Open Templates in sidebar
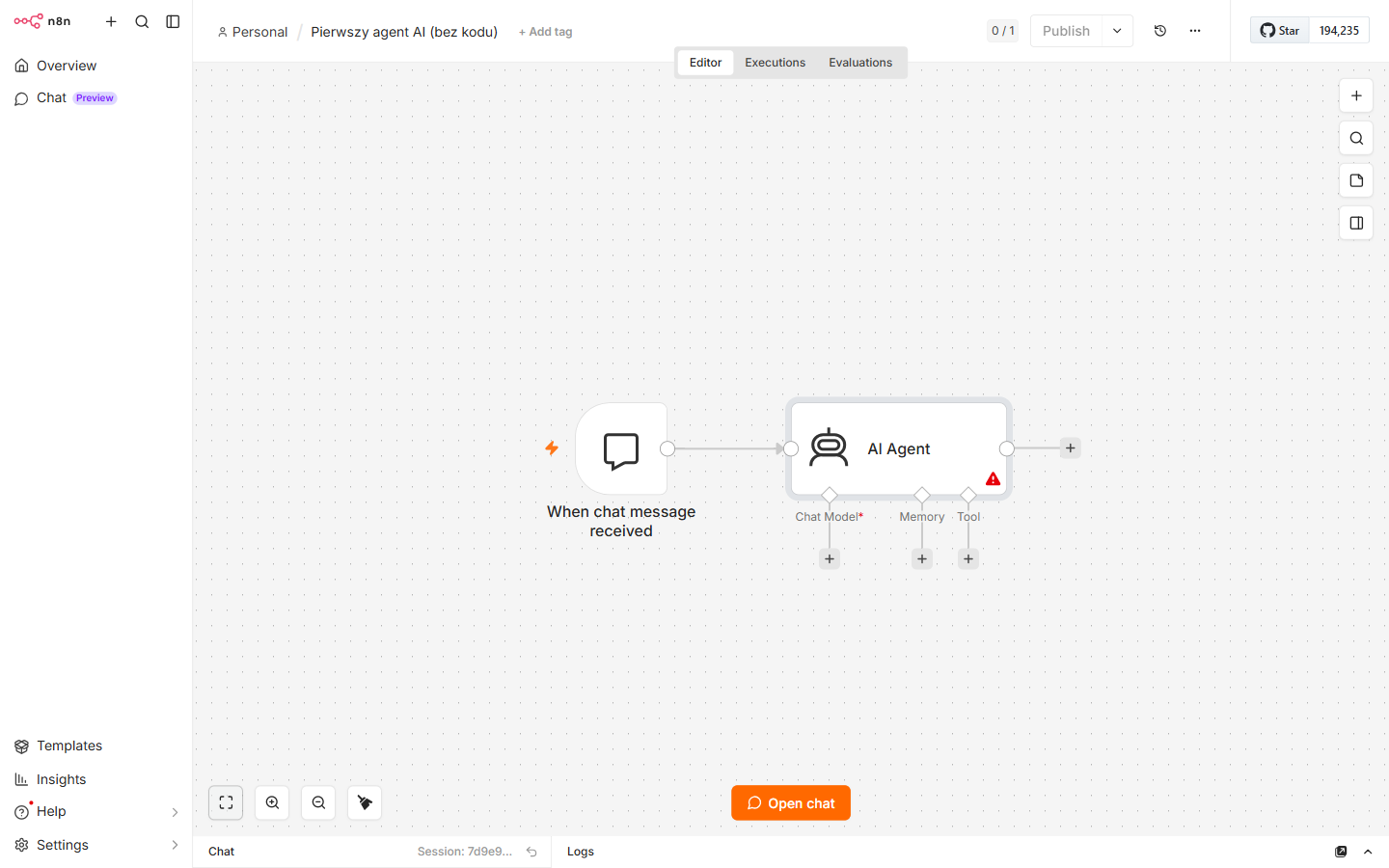Screen dimensions: 1389x868 (x=95, y=746)
